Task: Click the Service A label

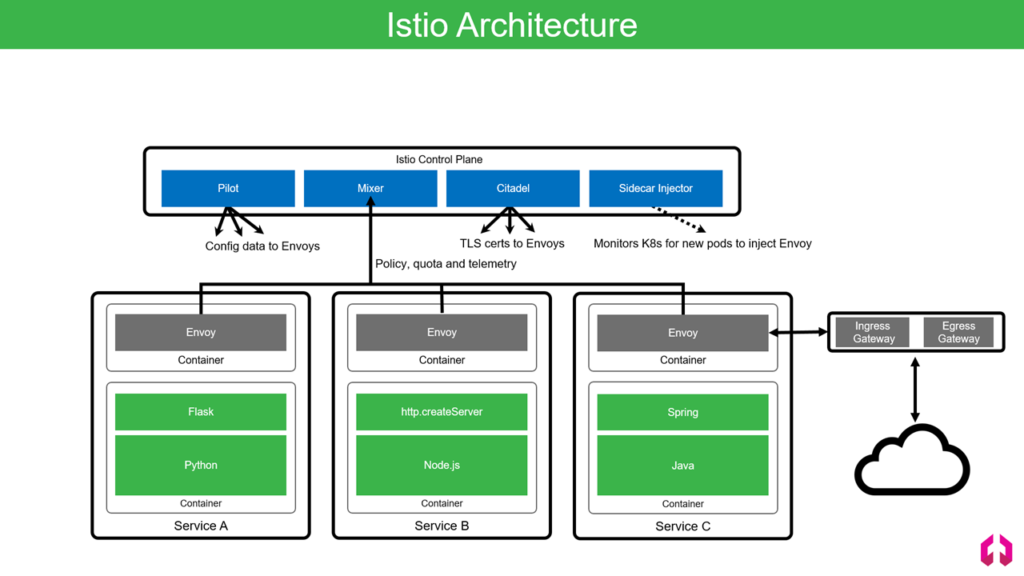Action: pyautogui.click(x=200, y=526)
